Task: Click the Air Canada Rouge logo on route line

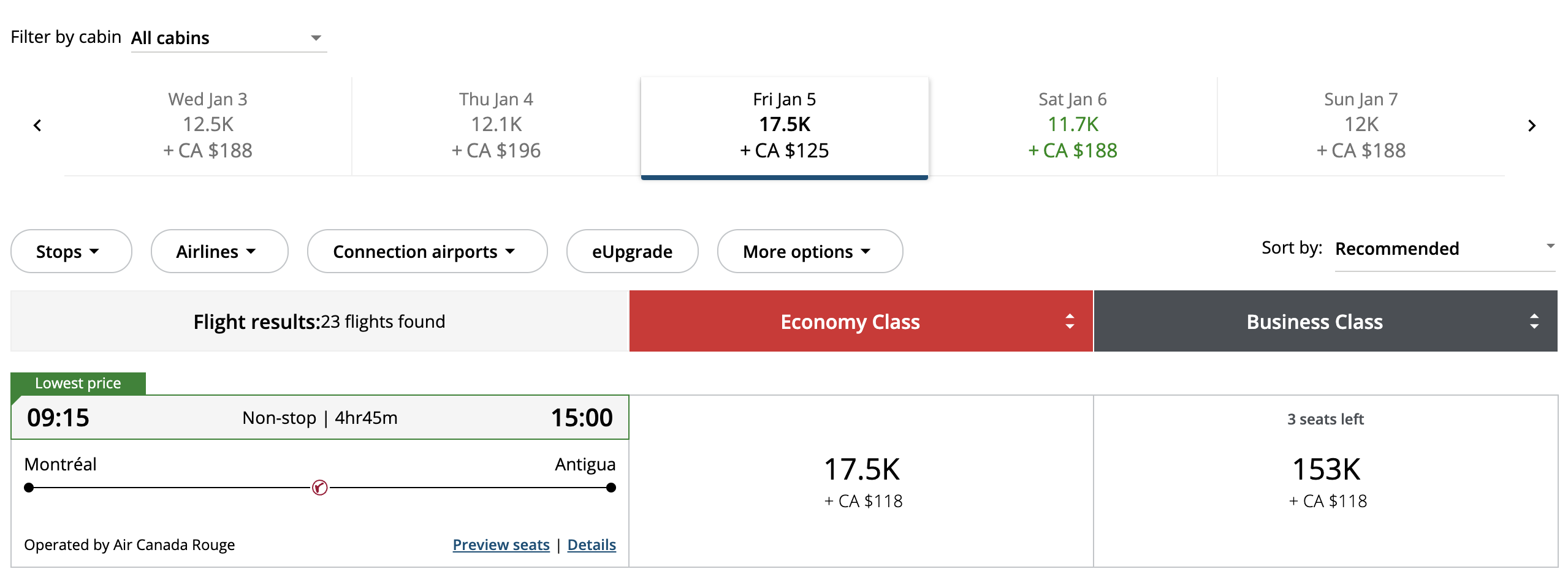Action: 320,488
